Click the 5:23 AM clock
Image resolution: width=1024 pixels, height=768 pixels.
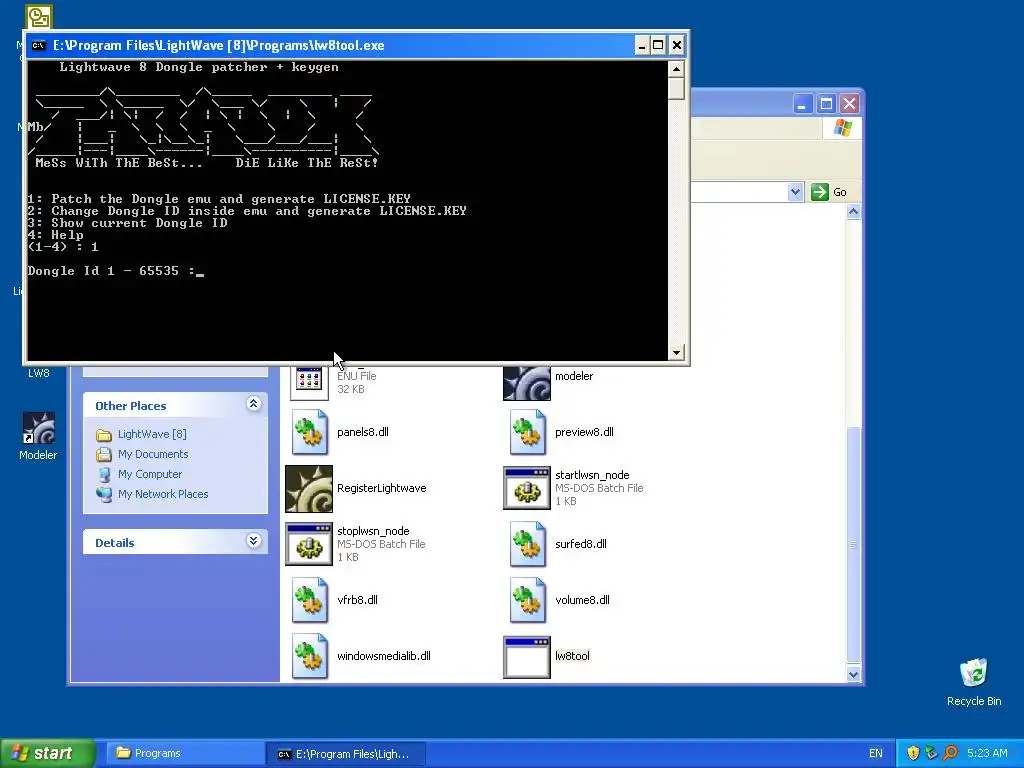(x=987, y=753)
